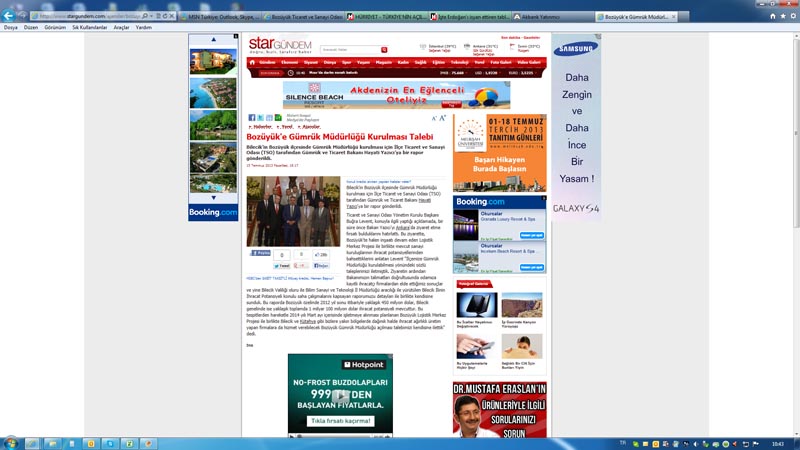Image resolution: width=800 pixels, height=450 pixels.
Task: Play the Hotpoint video ad
Action: pyautogui.click(x=340, y=395)
